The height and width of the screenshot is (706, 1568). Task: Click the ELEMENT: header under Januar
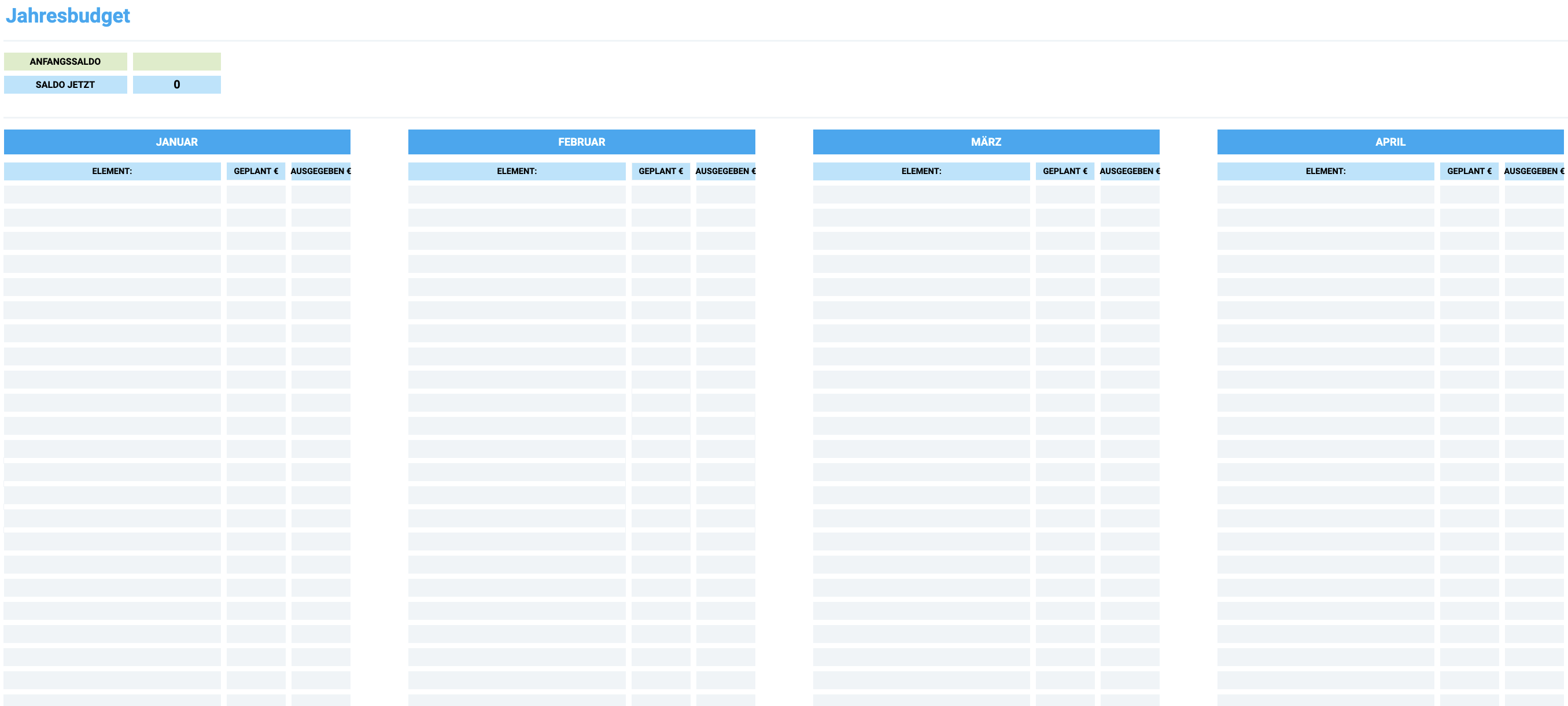pyautogui.click(x=112, y=171)
